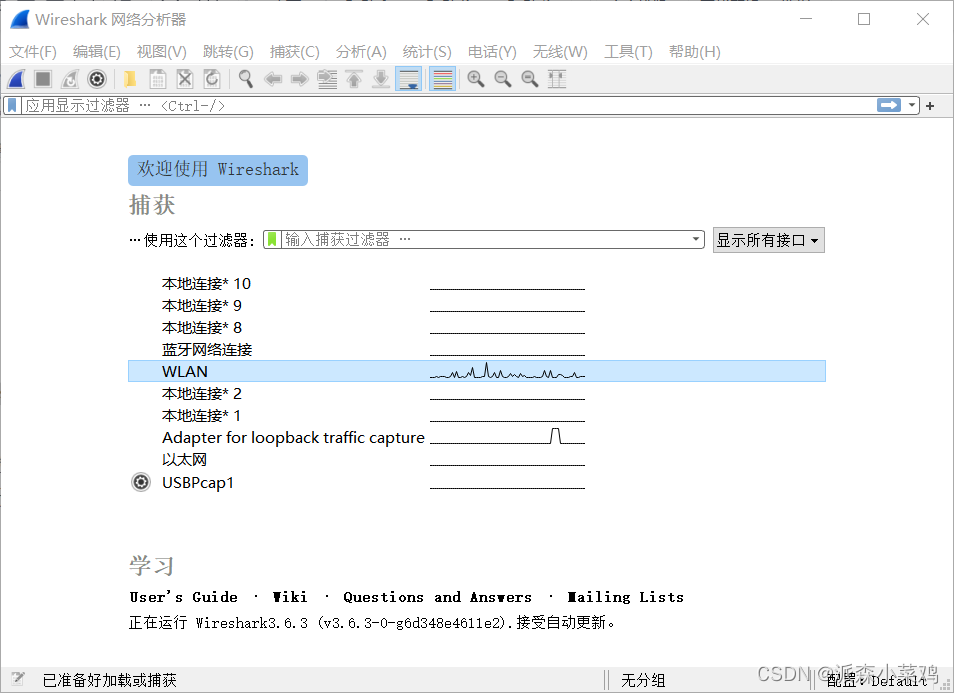
Task: Click display filter input field
Action: pos(449,106)
